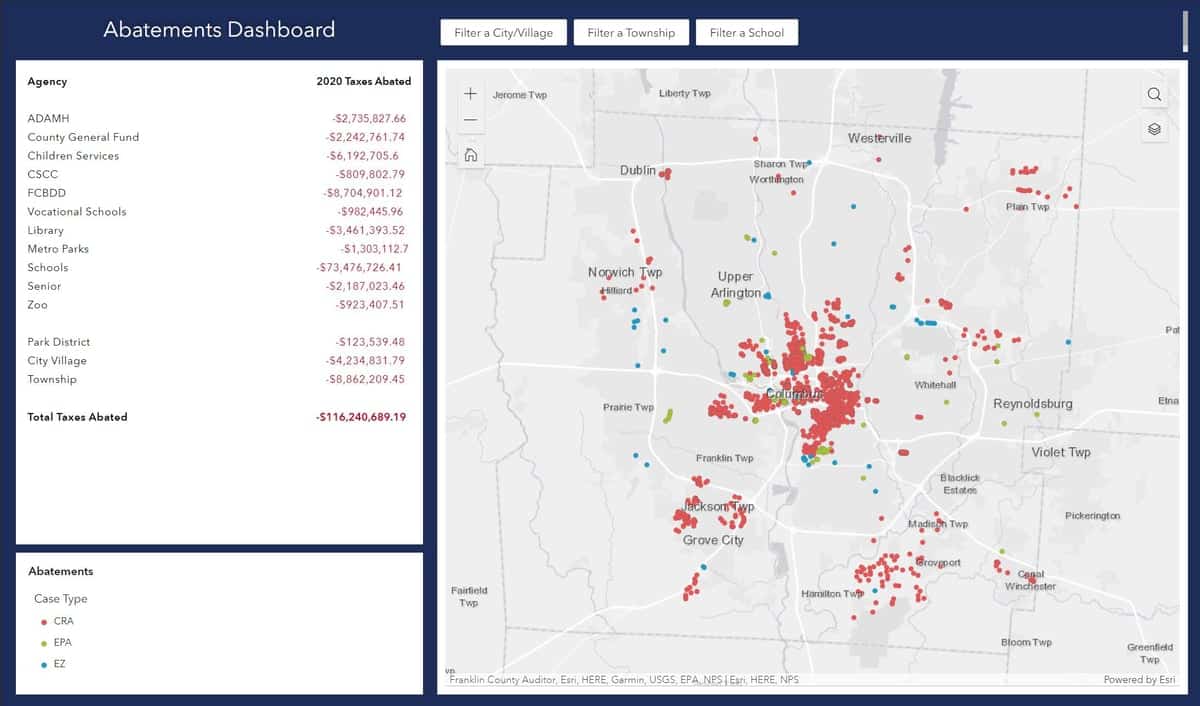Click the Abatements Dashboard title
This screenshot has width=1200, height=706.
(219, 30)
